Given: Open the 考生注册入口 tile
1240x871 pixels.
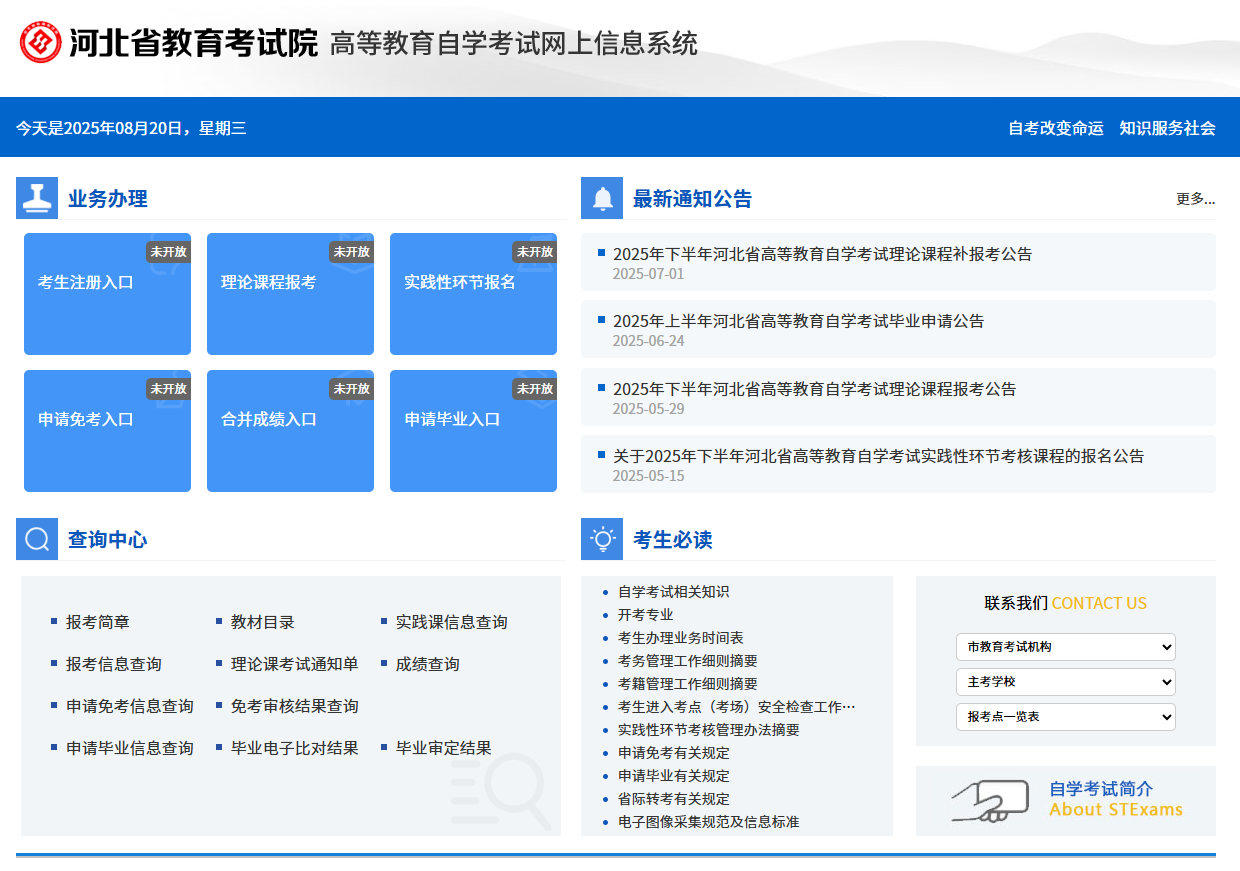Looking at the screenshot, I should (x=107, y=294).
